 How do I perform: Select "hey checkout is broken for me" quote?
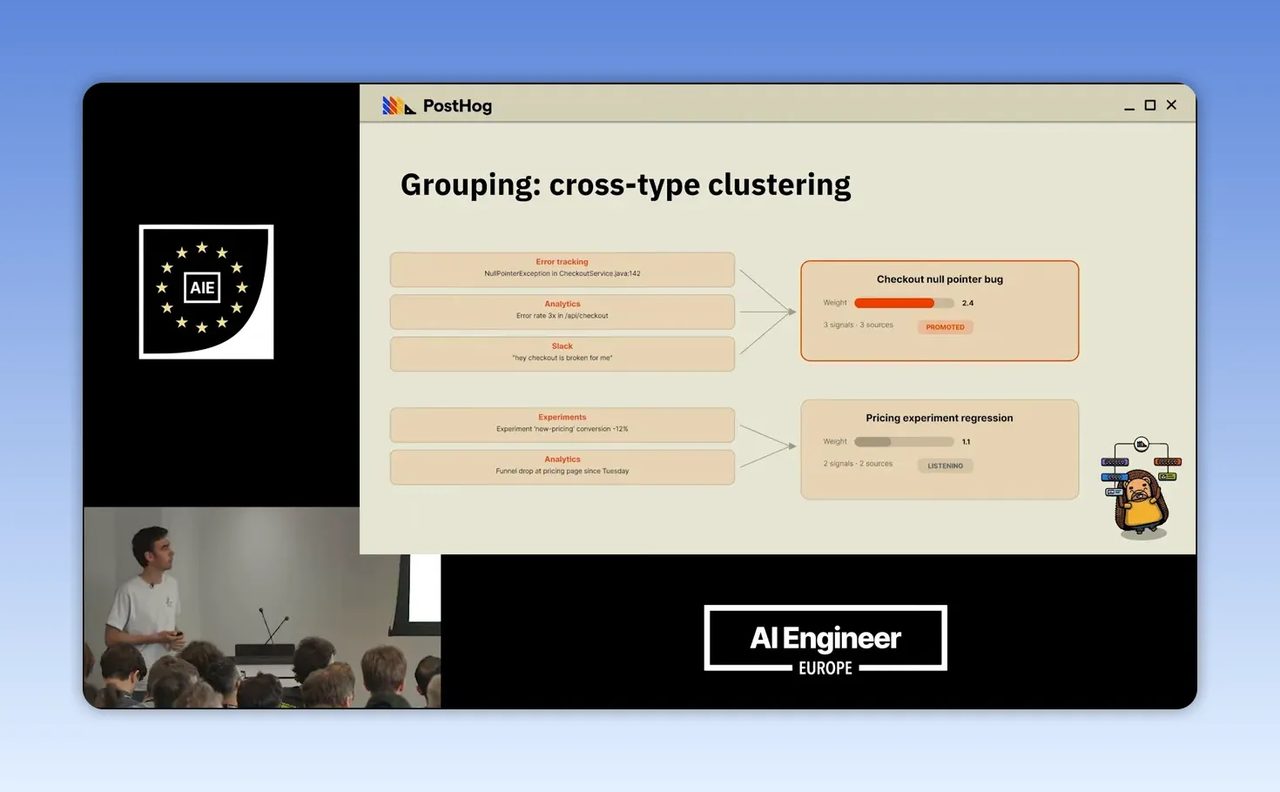tap(562, 357)
